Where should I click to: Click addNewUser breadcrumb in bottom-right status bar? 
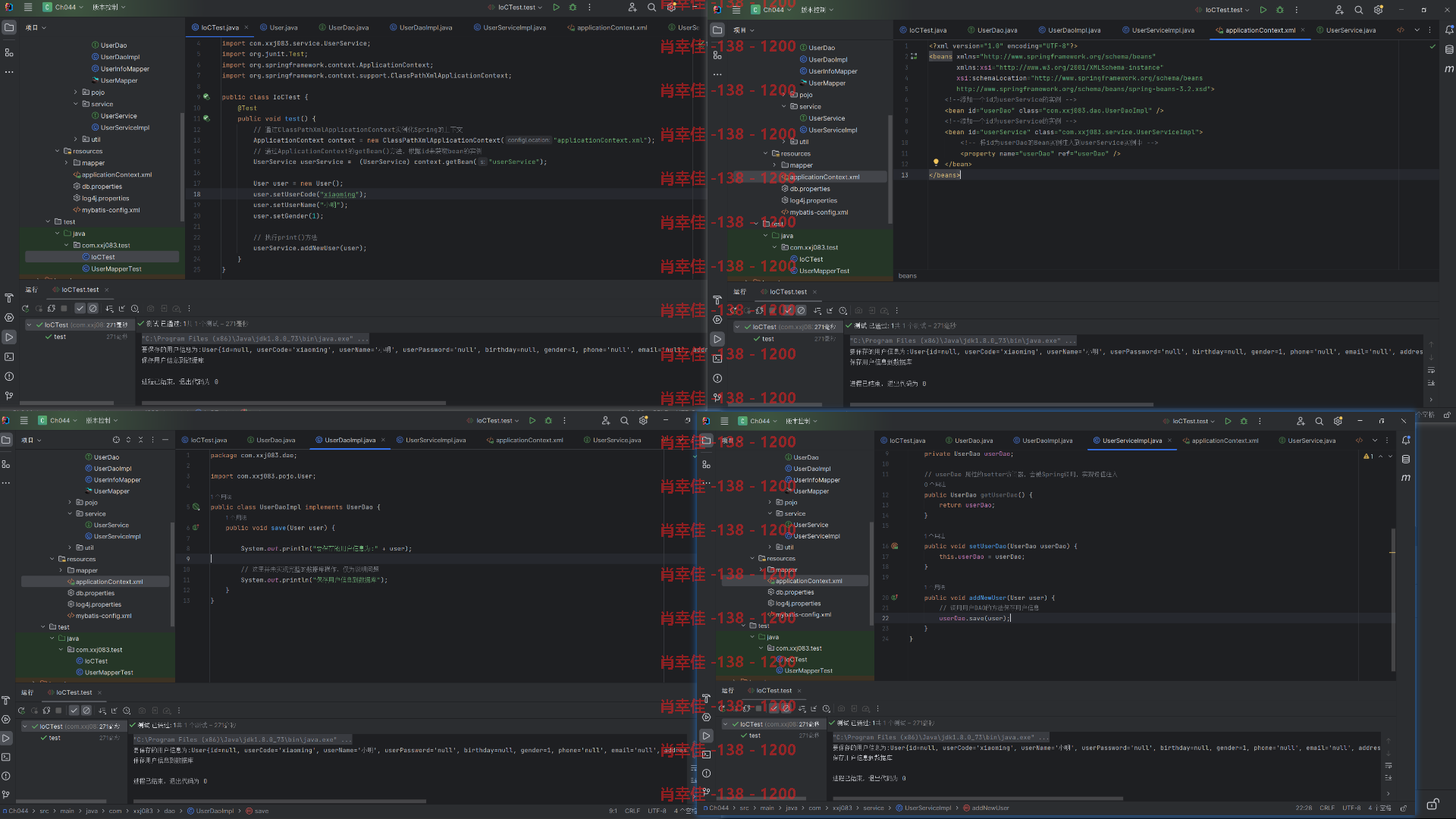coord(986,808)
